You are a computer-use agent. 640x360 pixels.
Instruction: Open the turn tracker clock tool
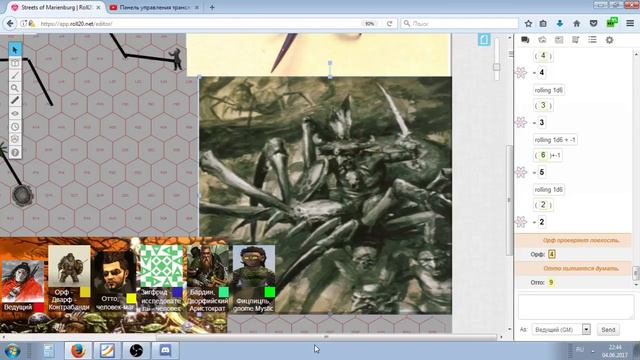[x=15, y=127]
